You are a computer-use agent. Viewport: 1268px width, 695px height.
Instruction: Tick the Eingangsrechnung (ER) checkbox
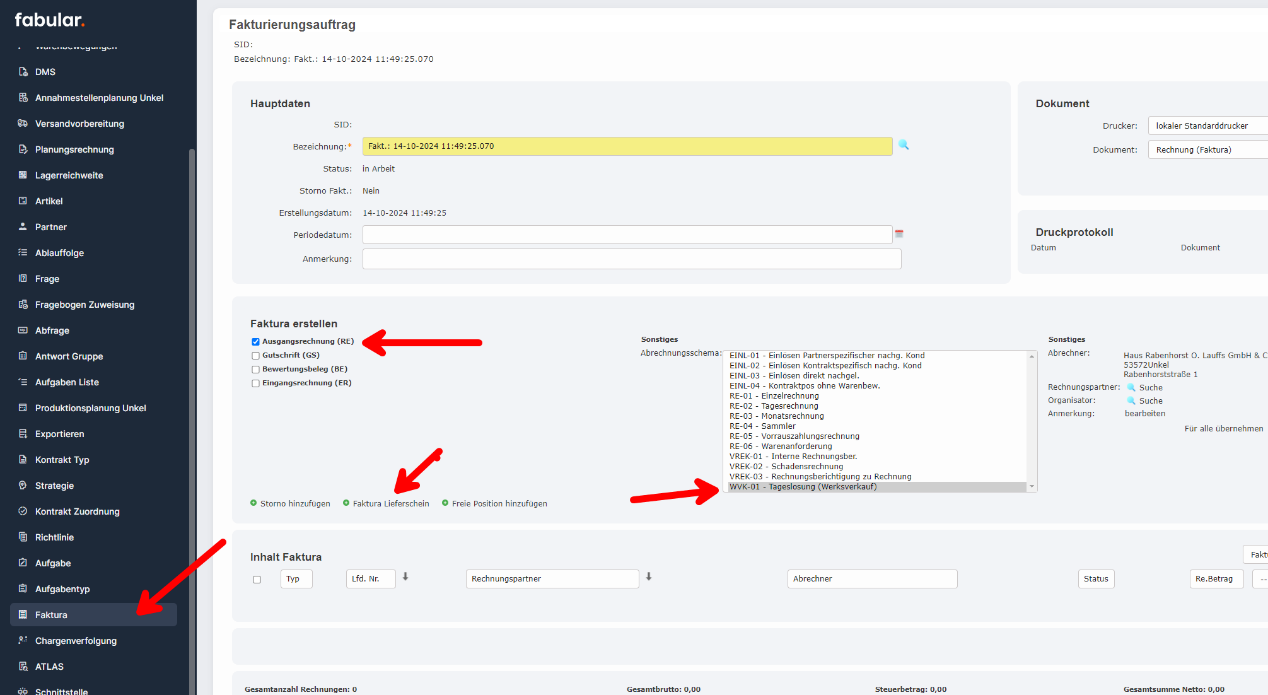256,383
